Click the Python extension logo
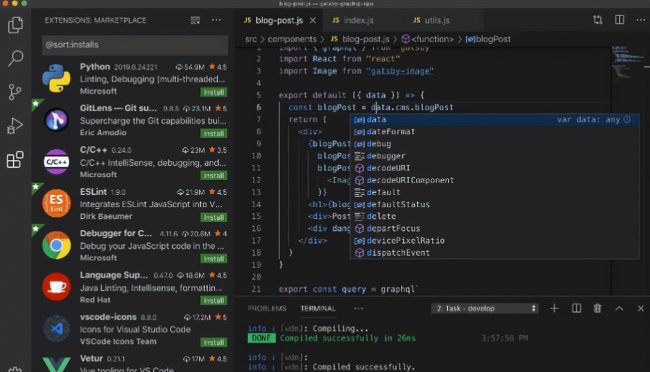The image size is (650, 372). 56,78
